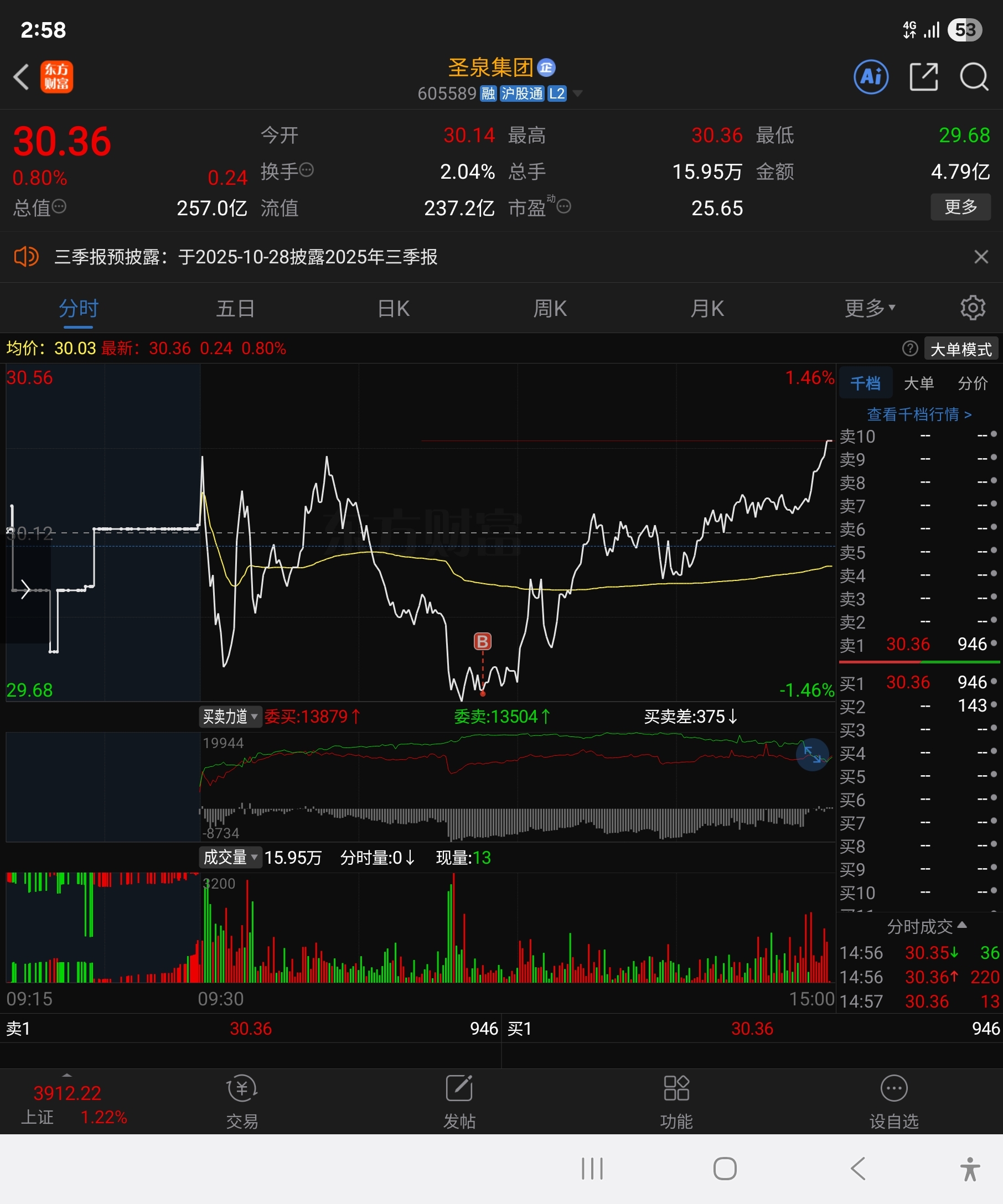Tap the B buy marker on chart
This screenshot has height=1204, width=1003.
[482, 641]
